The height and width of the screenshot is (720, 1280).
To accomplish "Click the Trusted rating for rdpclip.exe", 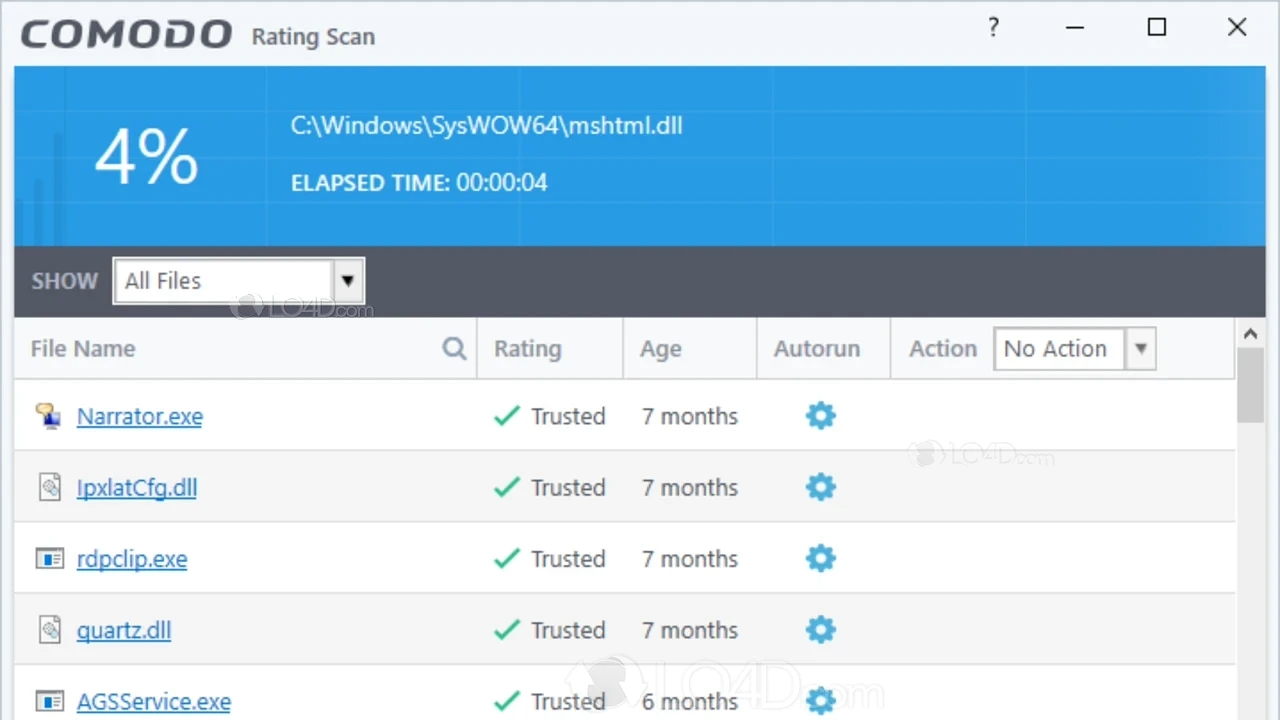I will coord(568,559).
